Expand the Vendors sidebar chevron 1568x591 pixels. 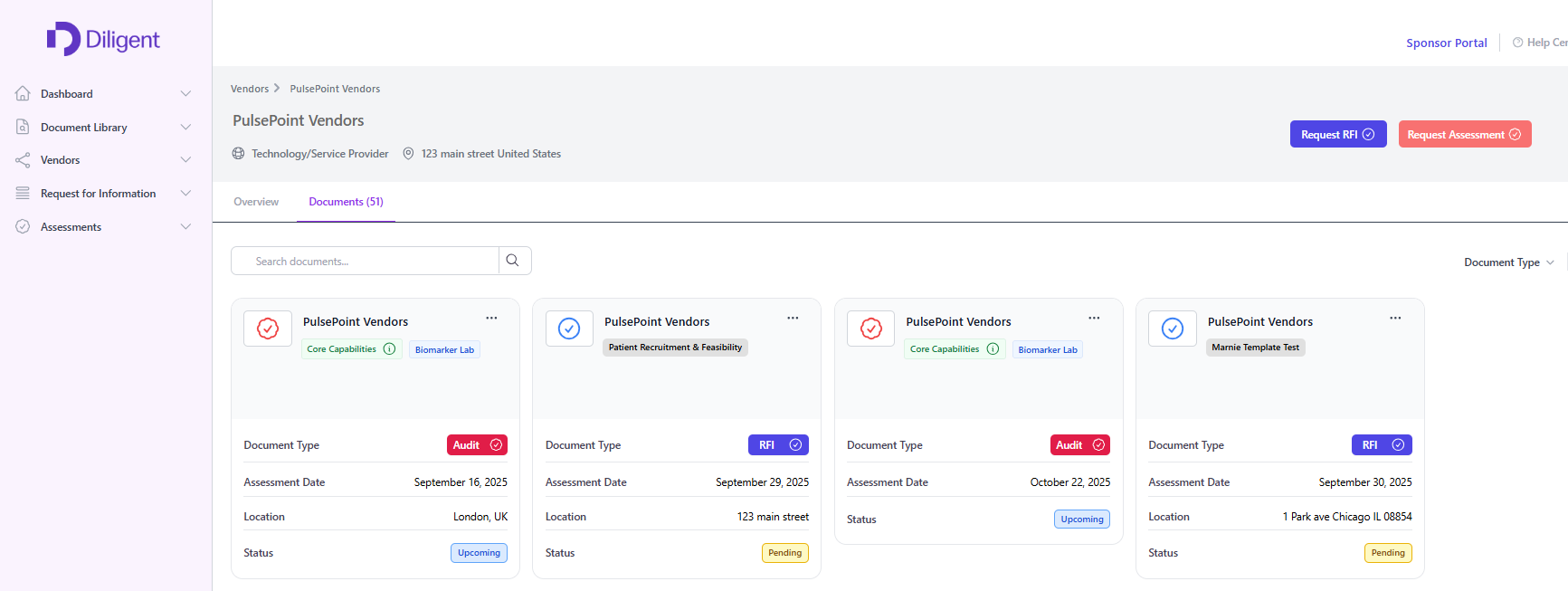pos(185,160)
